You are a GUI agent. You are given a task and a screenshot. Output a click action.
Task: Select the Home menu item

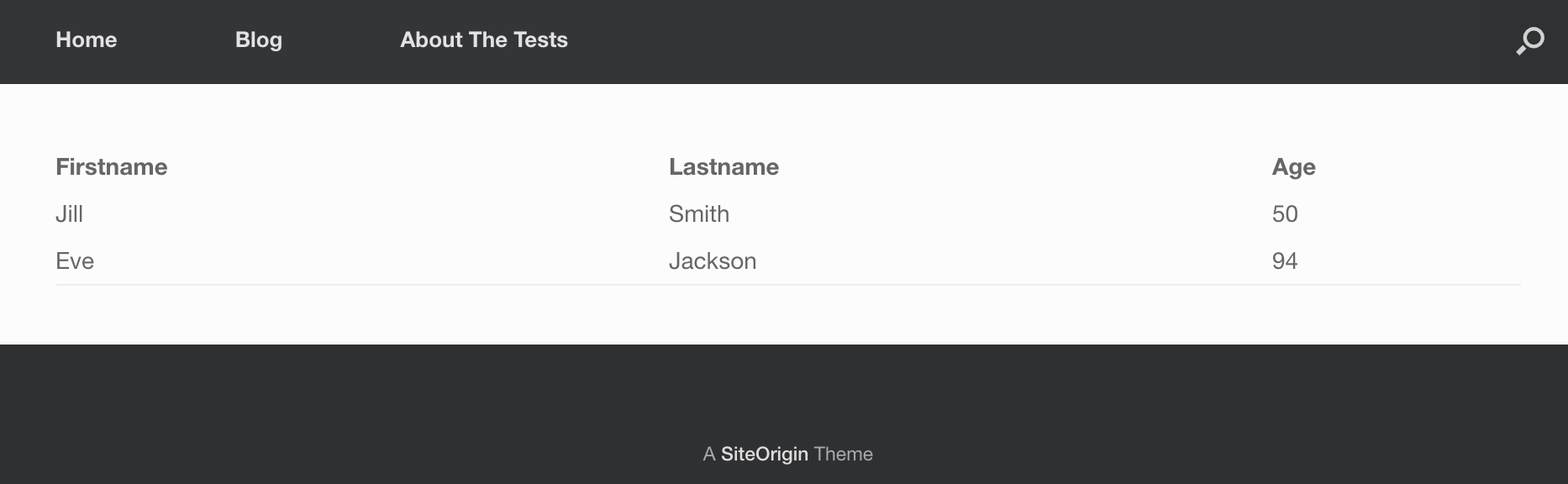(86, 40)
